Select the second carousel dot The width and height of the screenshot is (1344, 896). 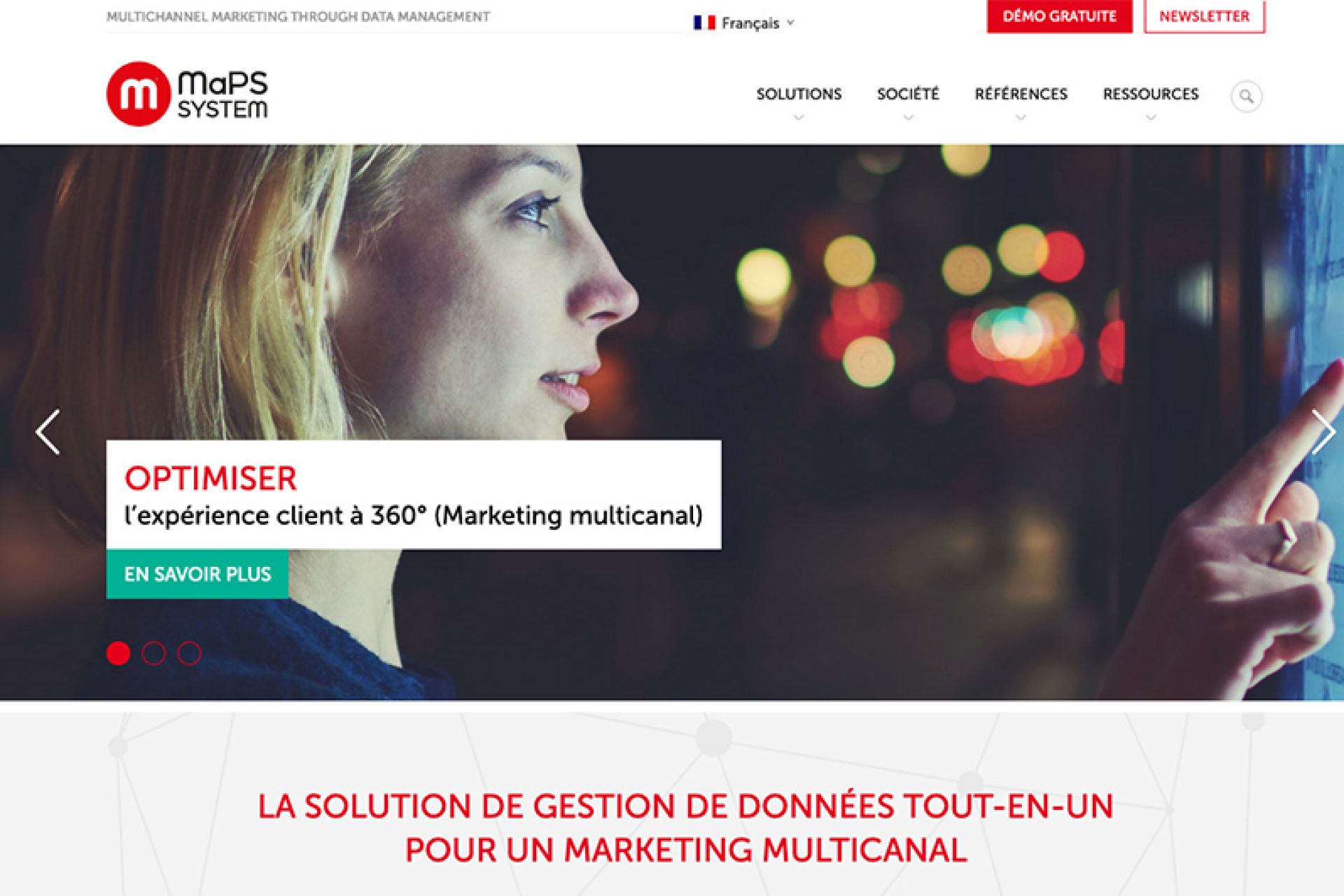[x=154, y=653]
